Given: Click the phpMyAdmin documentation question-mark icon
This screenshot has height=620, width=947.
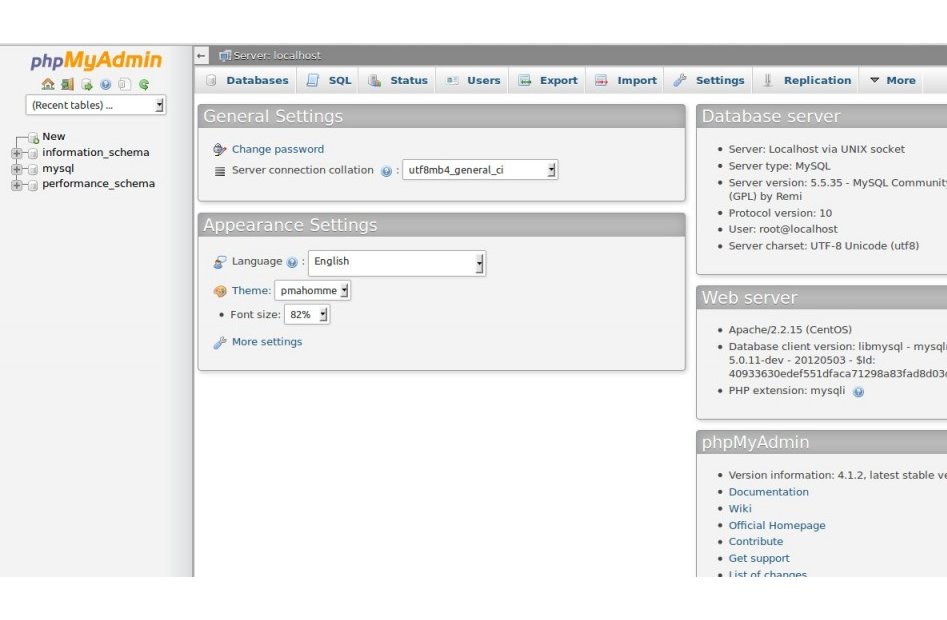Looking at the screenshot, I should [x=106, y=84].
